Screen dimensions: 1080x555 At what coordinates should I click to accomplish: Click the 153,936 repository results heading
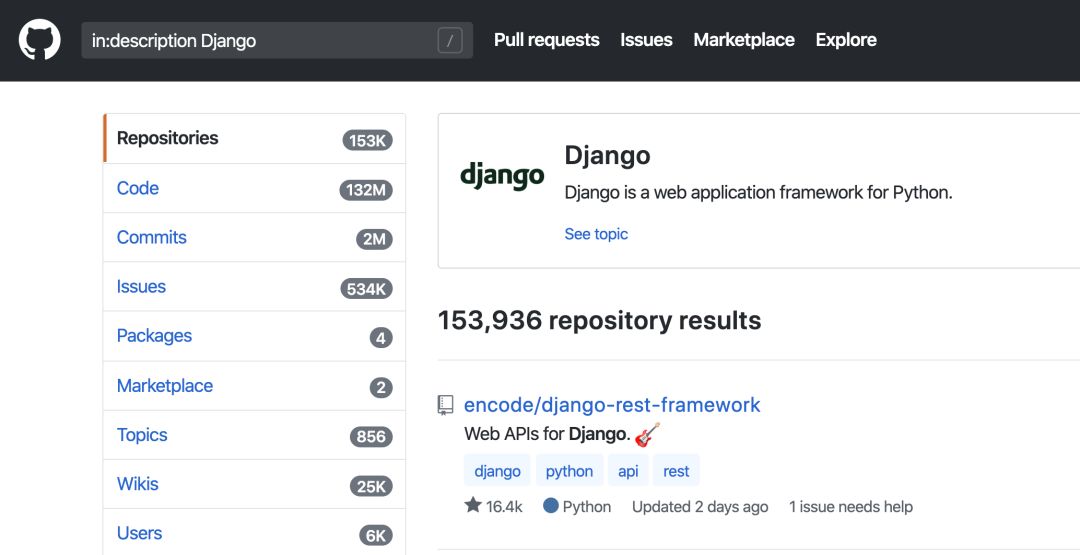pyautogui.click(x=599, y=320)
